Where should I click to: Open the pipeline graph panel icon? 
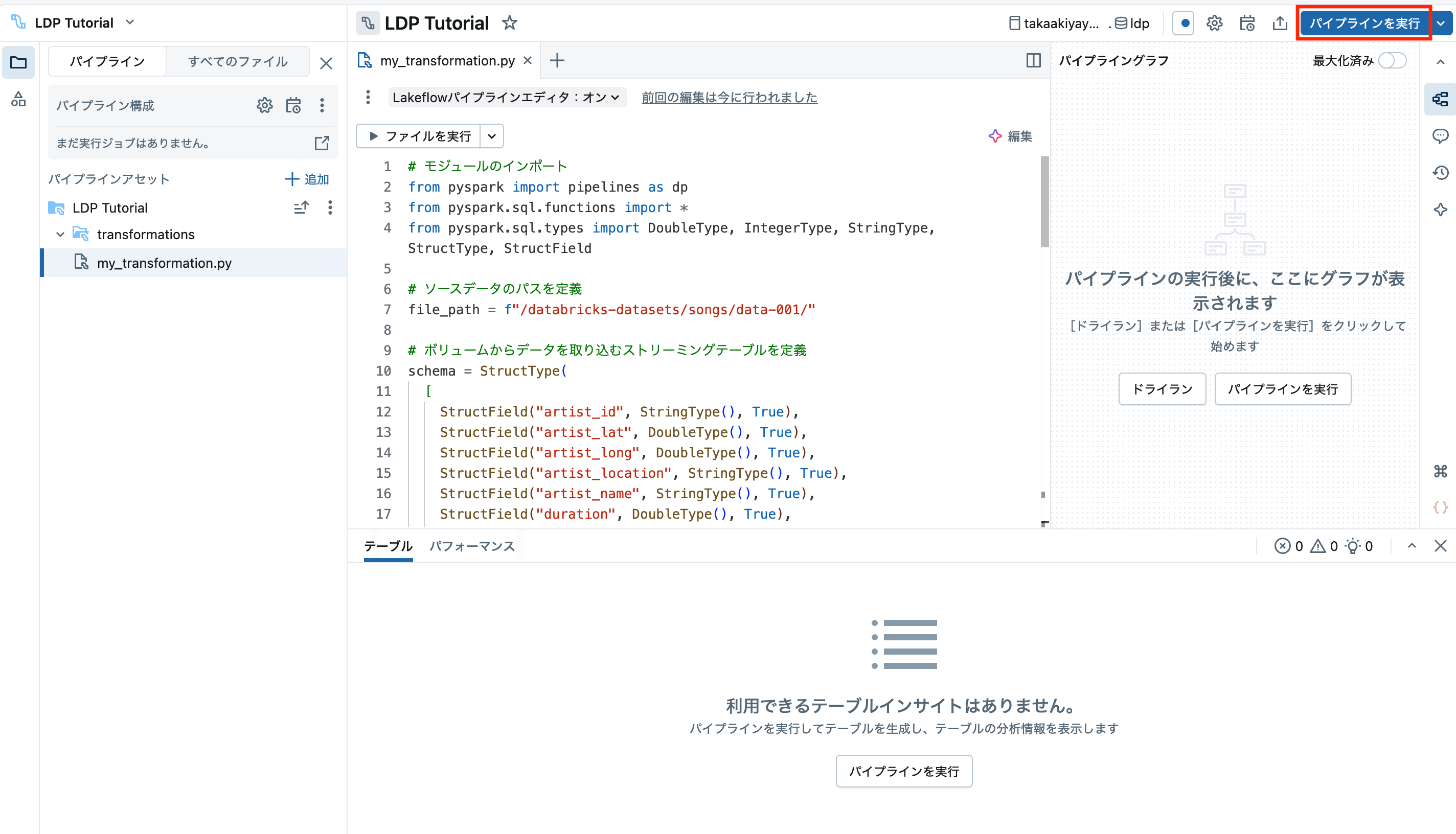coord(1441,99)
